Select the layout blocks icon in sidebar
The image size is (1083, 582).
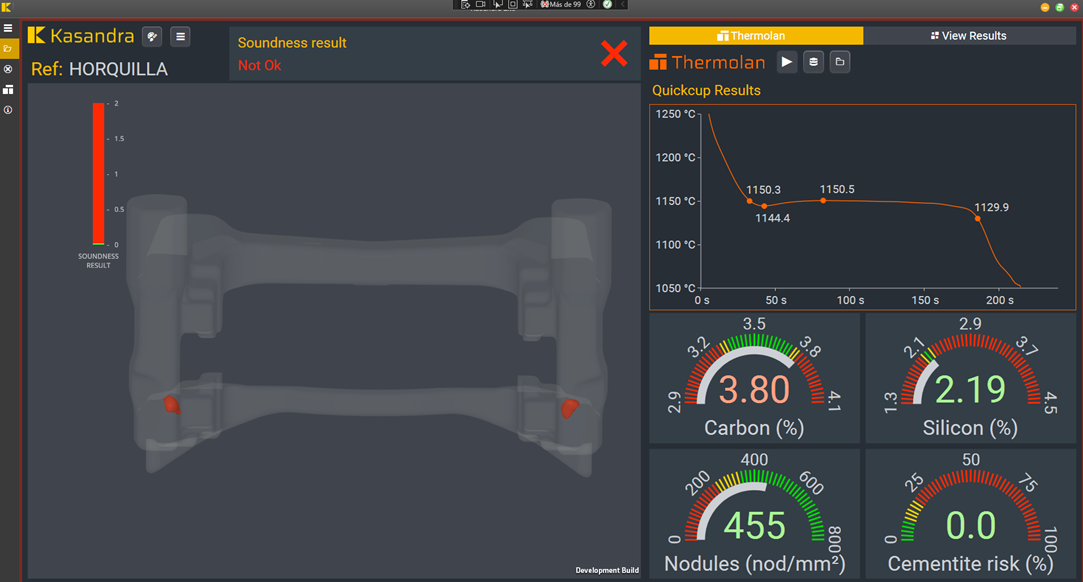click(8, 90)
